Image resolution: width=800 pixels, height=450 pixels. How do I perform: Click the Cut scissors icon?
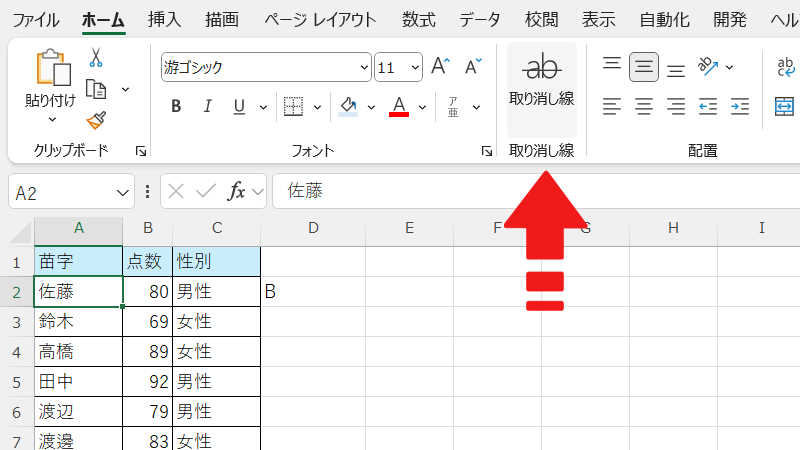point(96,58)
